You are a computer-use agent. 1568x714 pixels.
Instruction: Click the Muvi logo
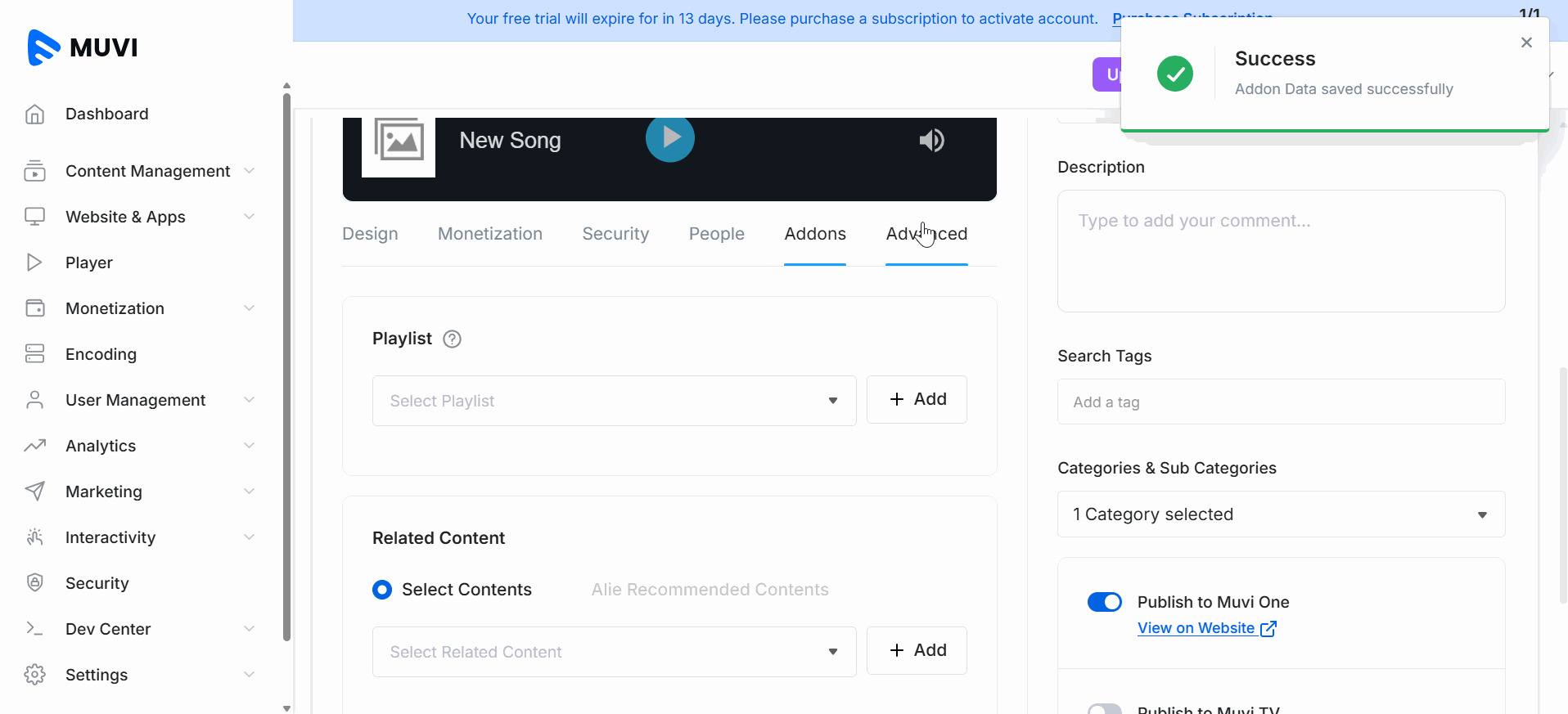(x=83, y=47)
